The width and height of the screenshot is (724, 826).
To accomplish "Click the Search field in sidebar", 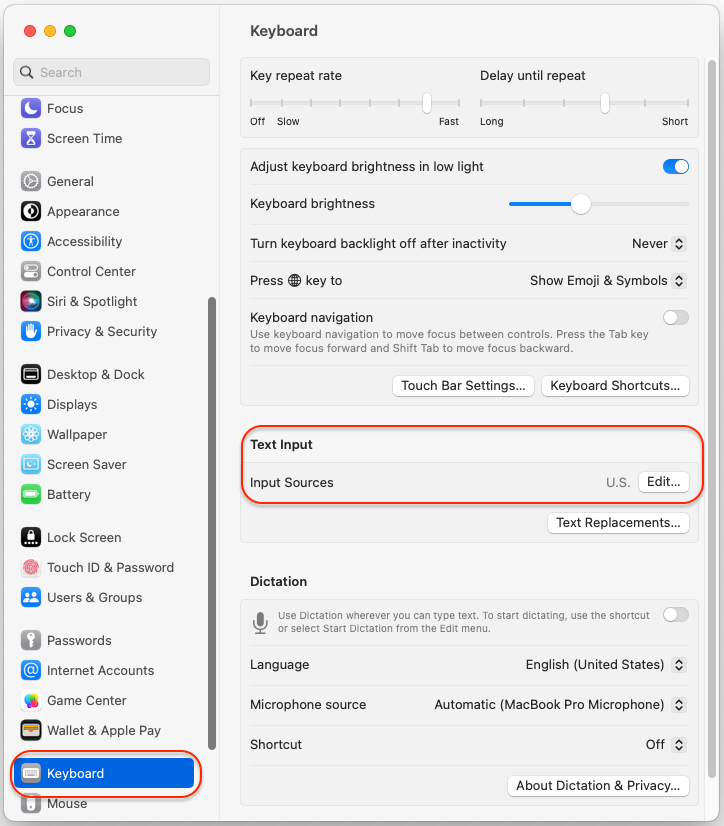I will (x=112, y=72).
